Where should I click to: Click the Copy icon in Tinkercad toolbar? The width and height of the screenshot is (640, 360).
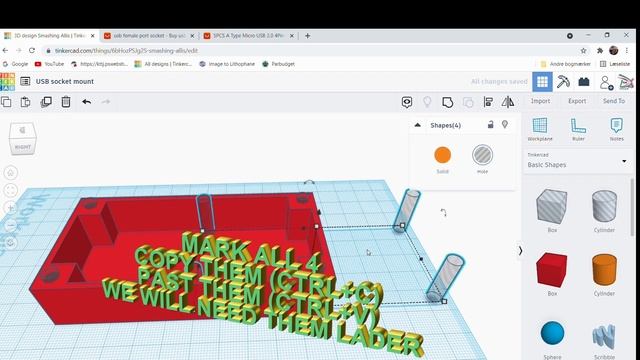[6, 102]
